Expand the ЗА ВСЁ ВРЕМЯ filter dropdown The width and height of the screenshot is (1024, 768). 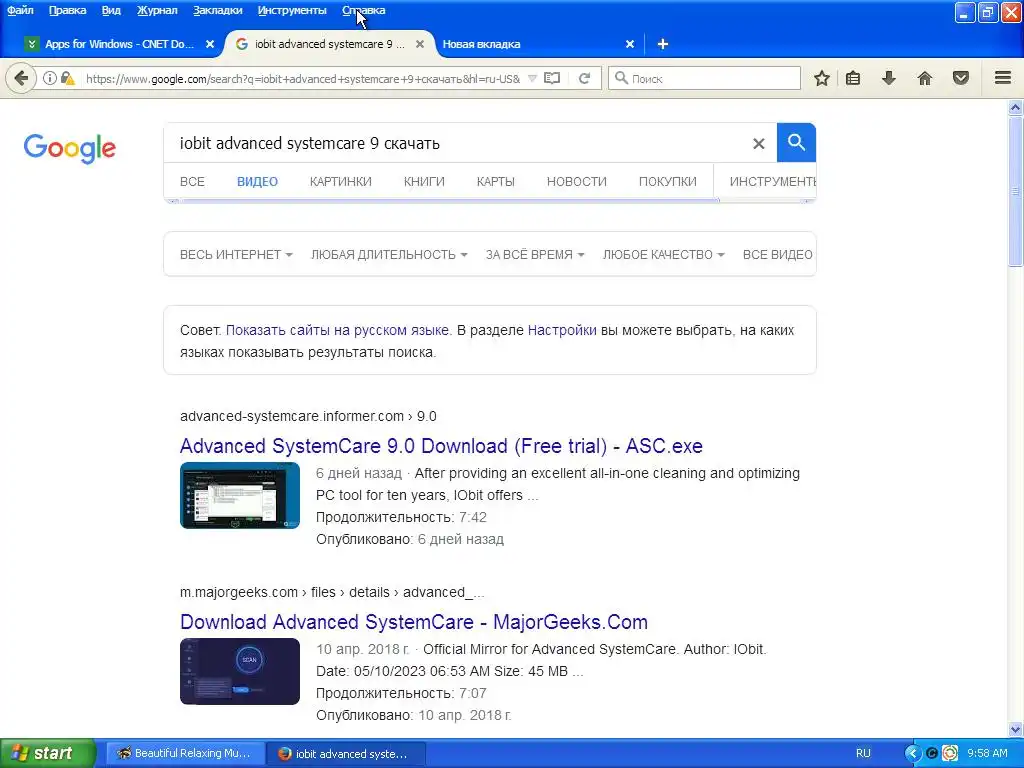535,255
